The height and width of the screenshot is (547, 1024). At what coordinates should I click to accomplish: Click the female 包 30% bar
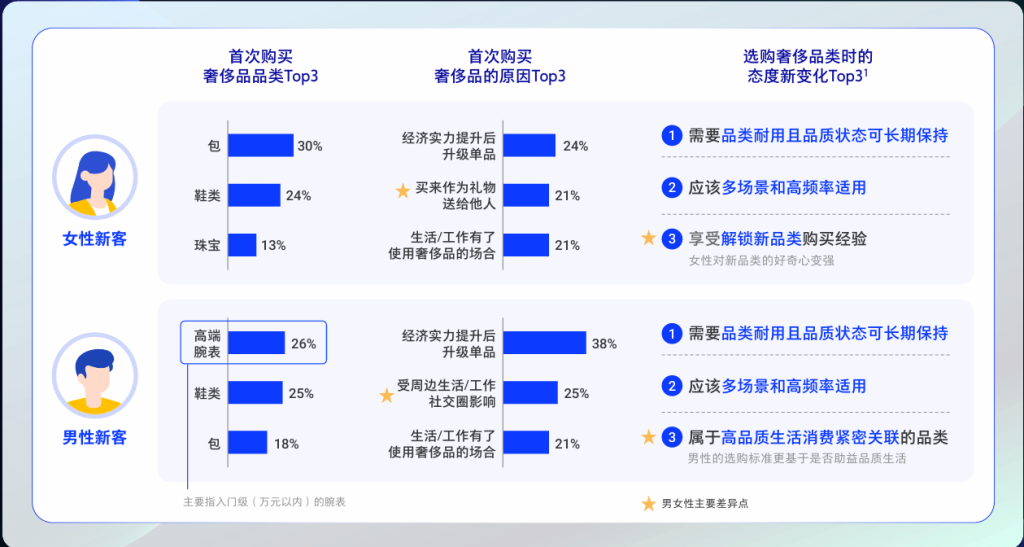pos(260,146)
